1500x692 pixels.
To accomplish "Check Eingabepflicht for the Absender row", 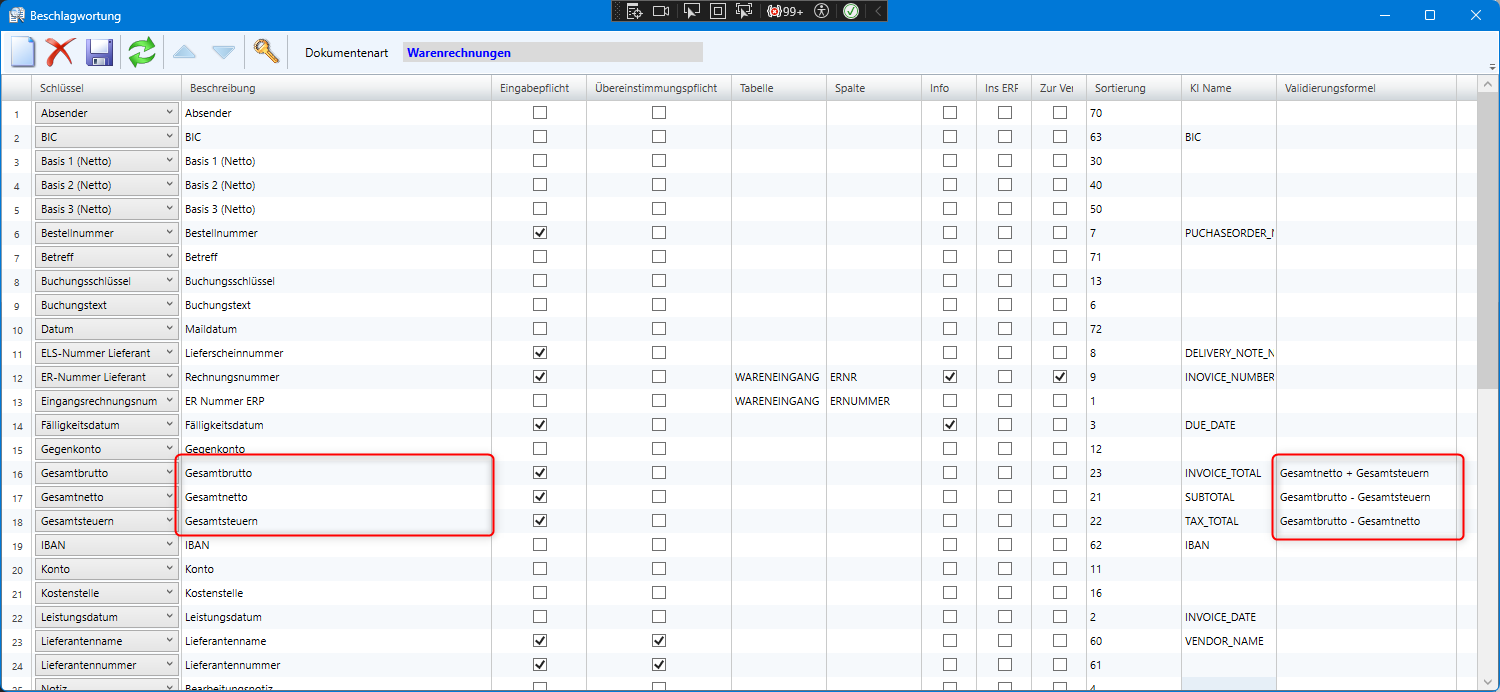I will click(x=540, y=113).
